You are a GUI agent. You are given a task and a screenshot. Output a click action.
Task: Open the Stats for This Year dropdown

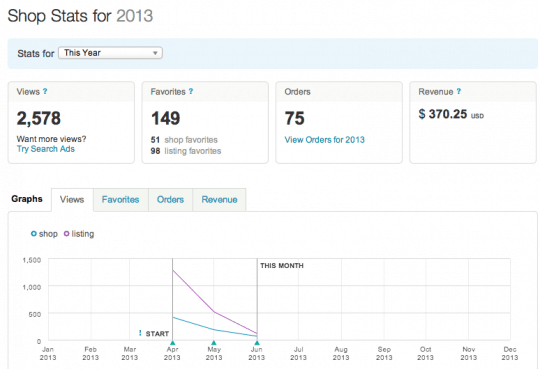[x=110, y=53]
